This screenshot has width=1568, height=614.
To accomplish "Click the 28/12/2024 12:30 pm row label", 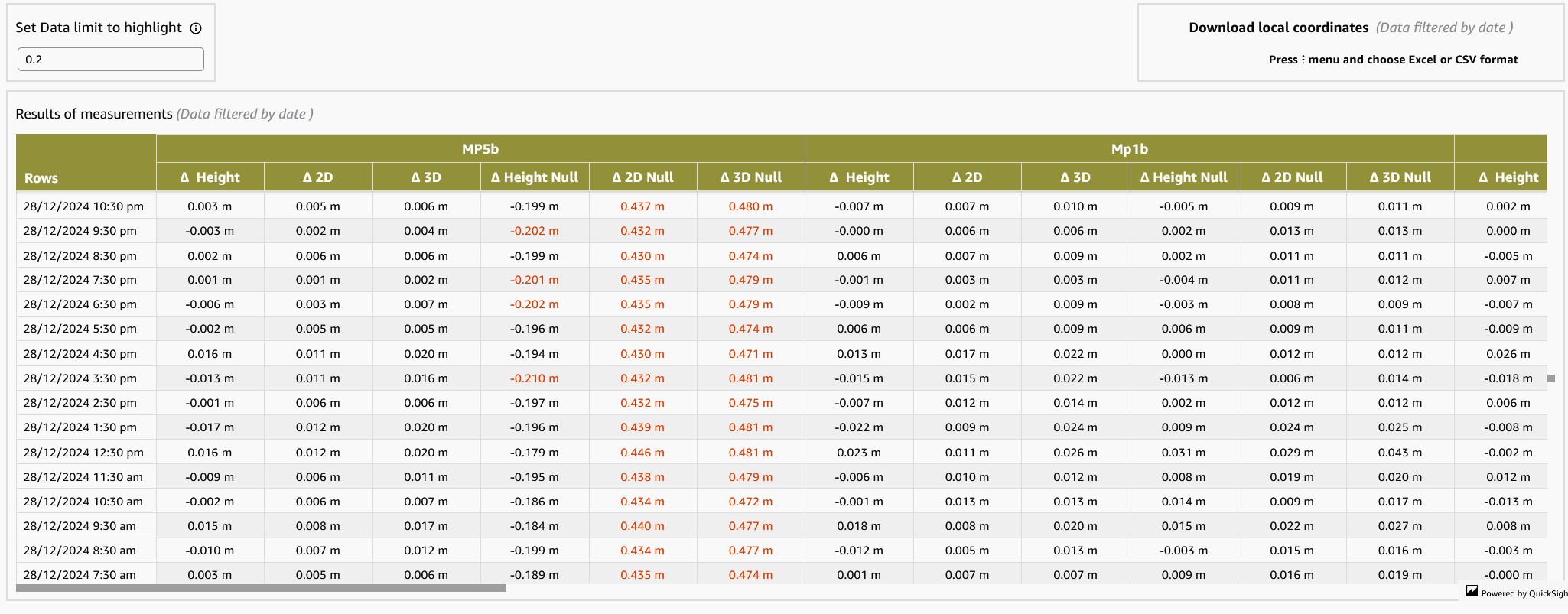I will 83,453.
